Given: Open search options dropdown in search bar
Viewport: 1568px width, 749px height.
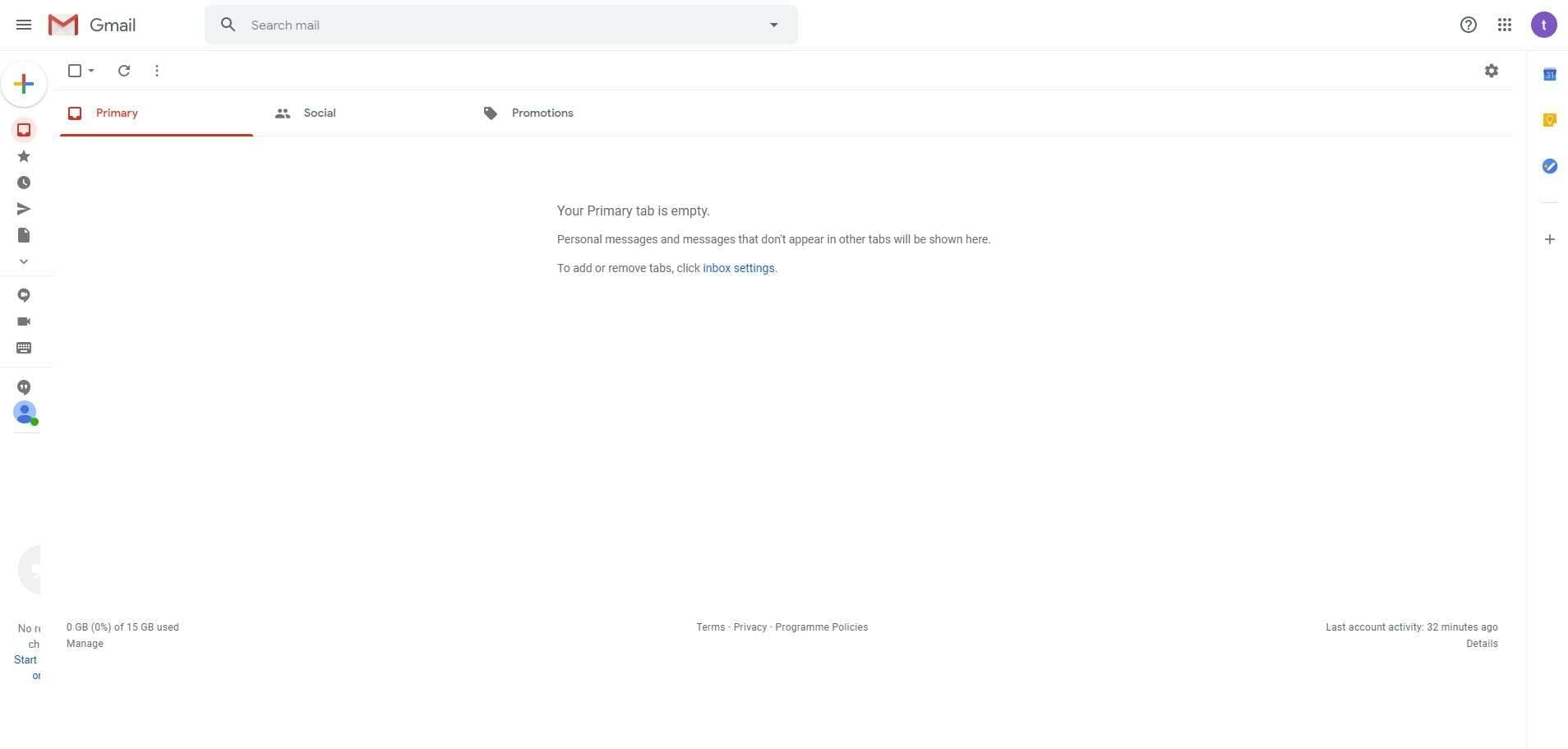Looking at the screenshot, I should click(772, 24).
